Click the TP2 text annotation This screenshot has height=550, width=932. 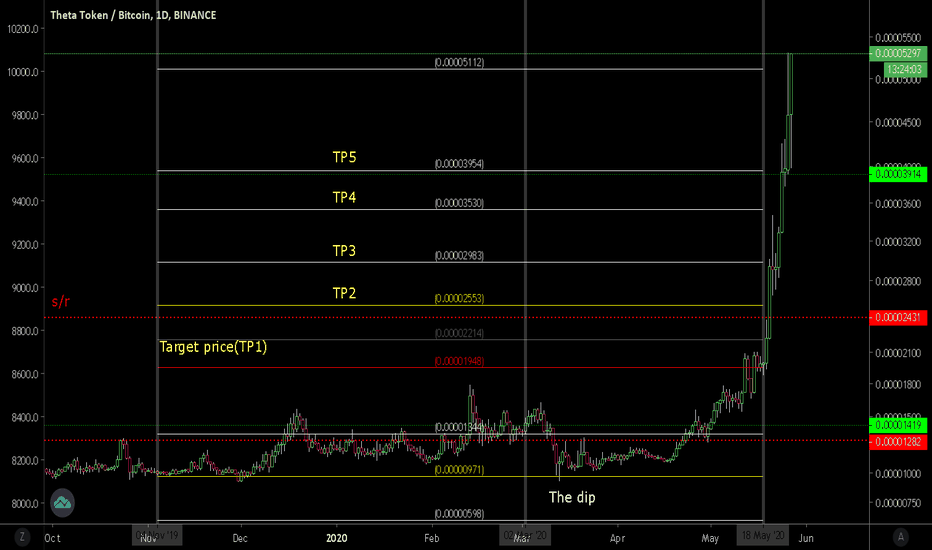click(344, 294)
